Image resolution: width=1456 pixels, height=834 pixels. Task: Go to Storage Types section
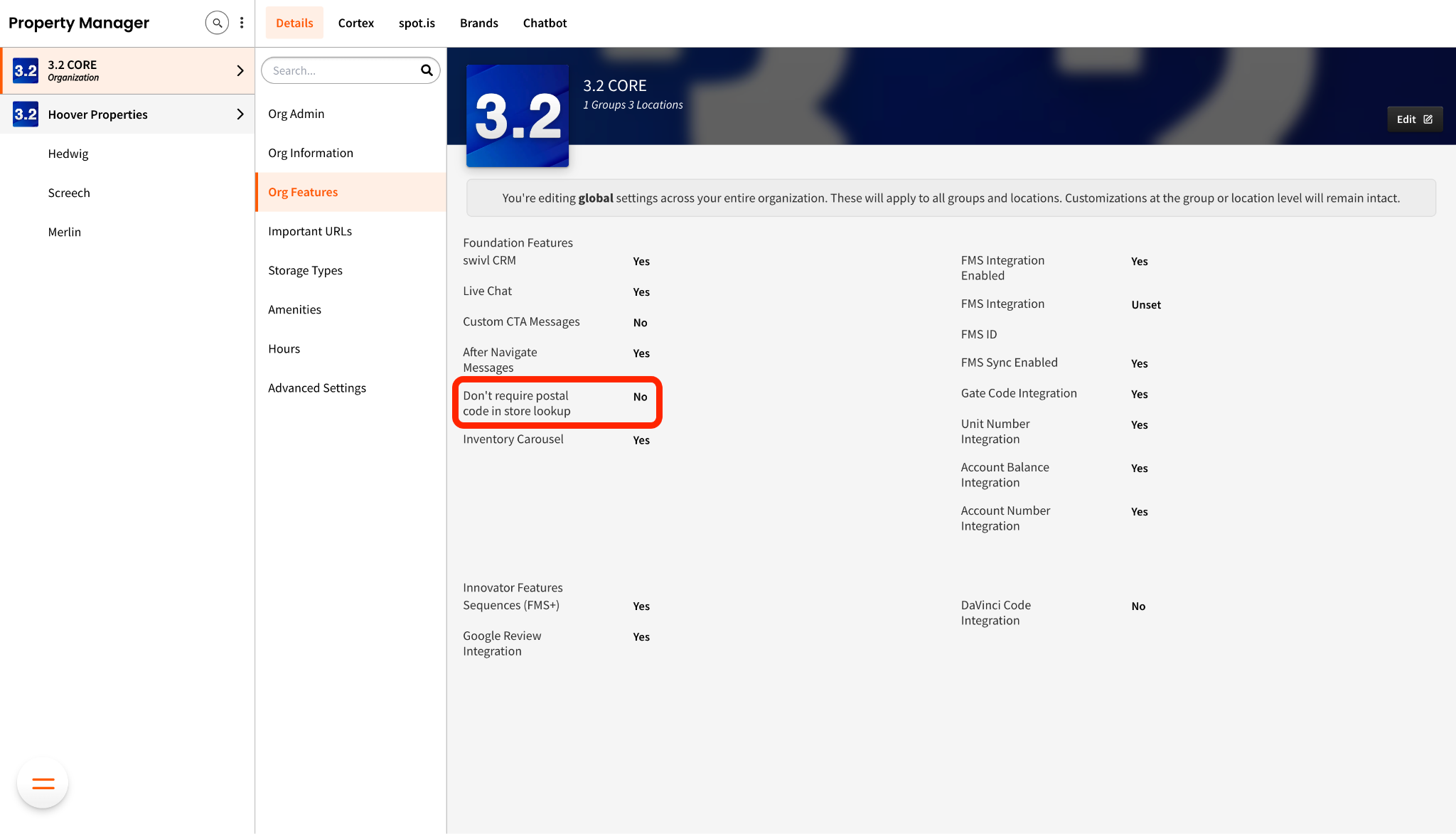[305, 270]
